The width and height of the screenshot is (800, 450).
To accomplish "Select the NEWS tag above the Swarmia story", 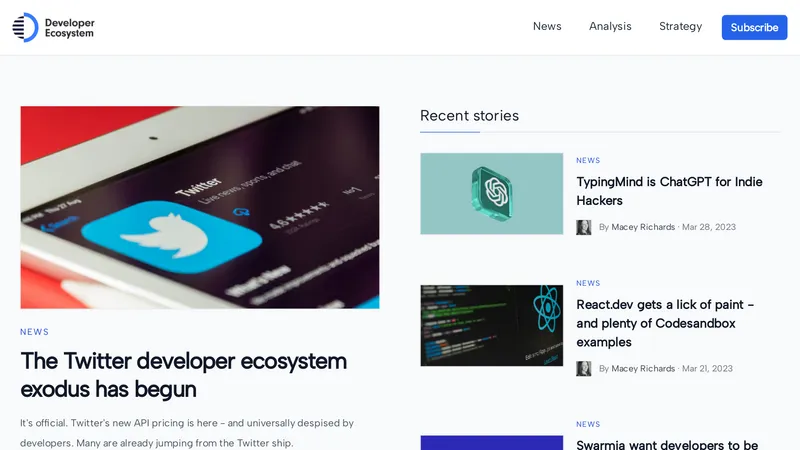I will tap(588, 424).
